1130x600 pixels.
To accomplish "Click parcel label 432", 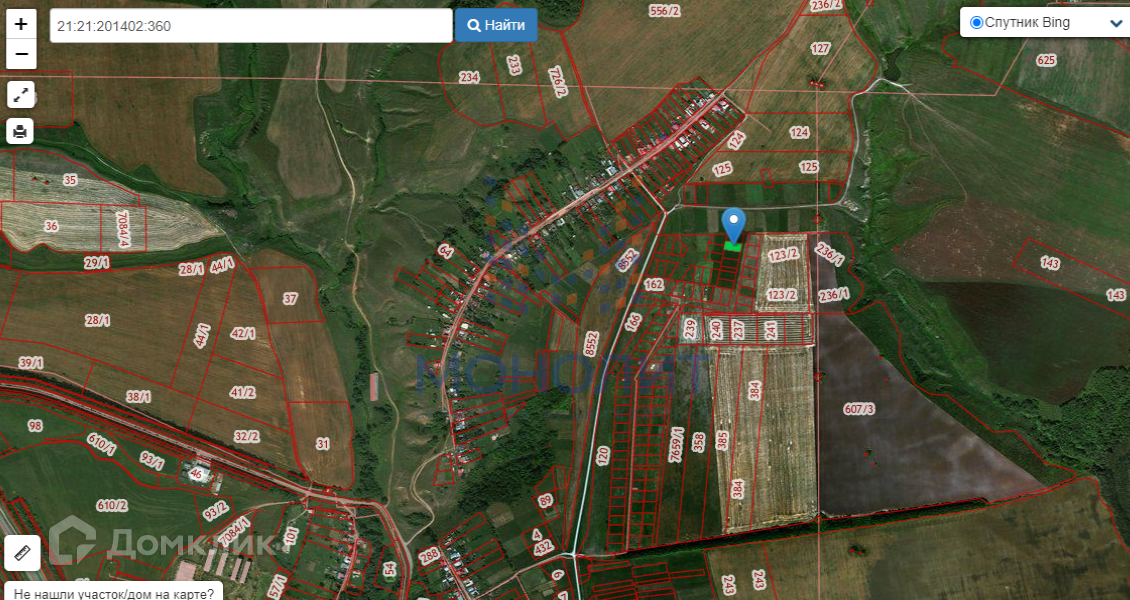I will [x=542, y=546].
